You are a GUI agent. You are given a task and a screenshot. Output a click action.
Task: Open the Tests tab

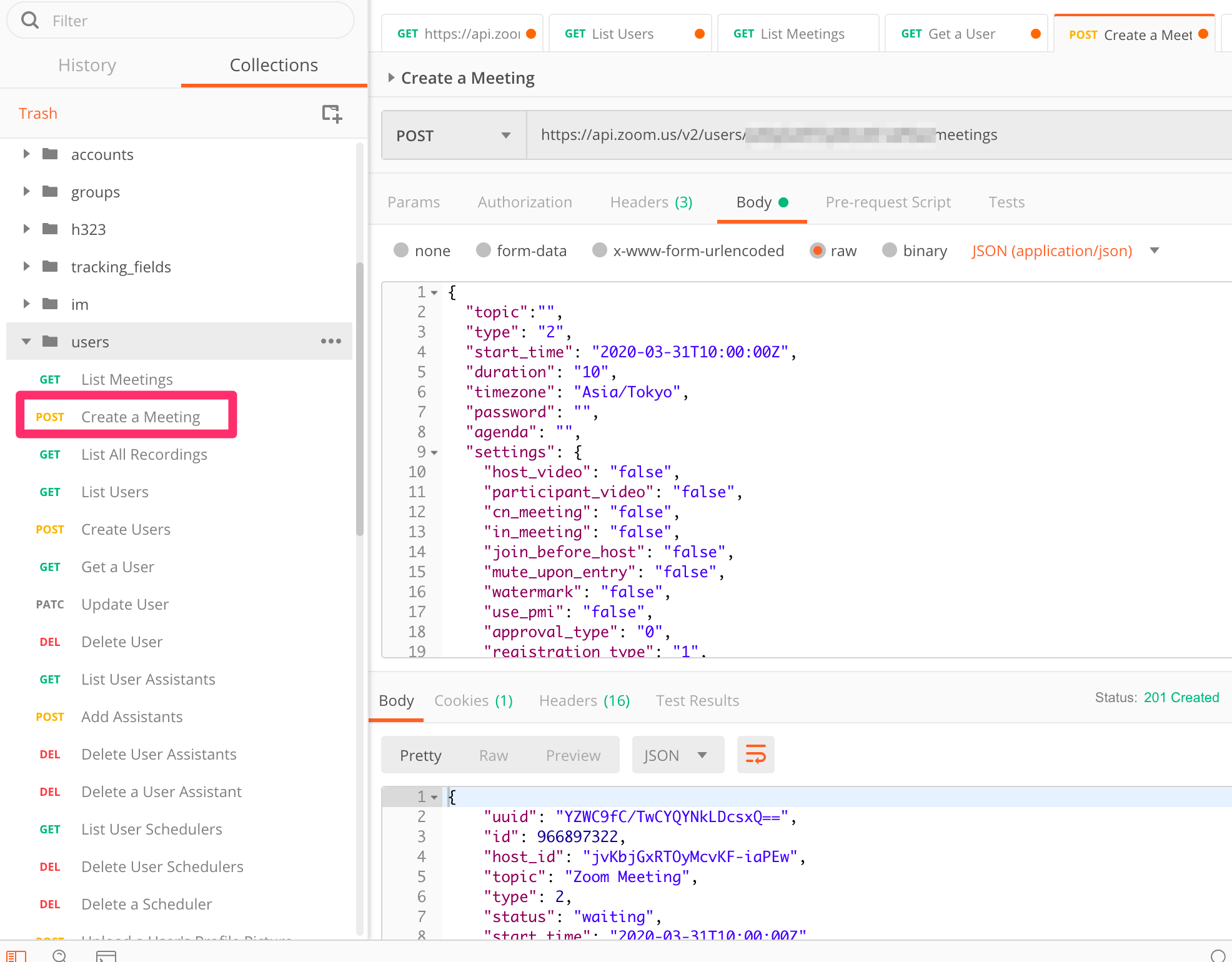point(1006,202)
